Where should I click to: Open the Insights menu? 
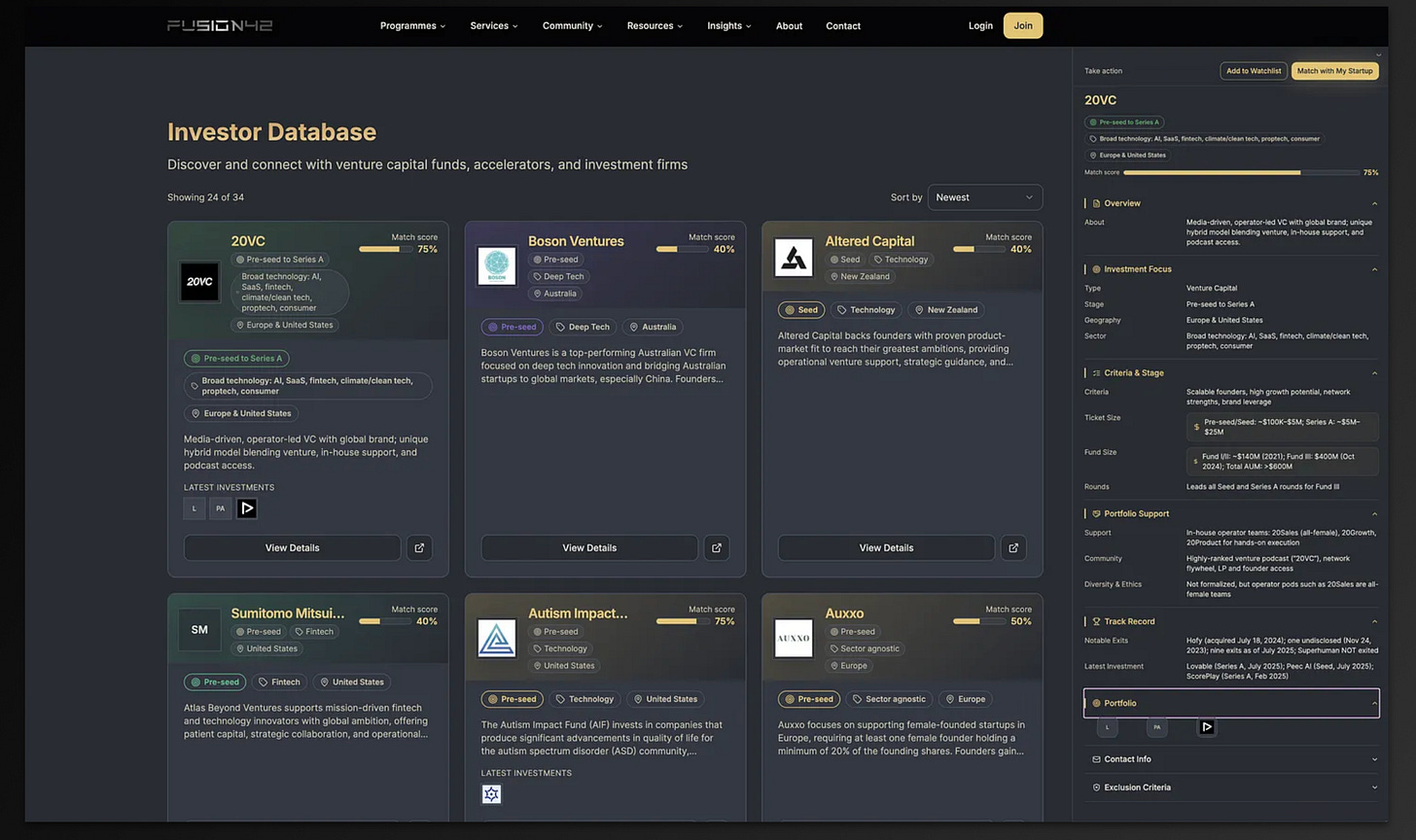pos(729,26)
